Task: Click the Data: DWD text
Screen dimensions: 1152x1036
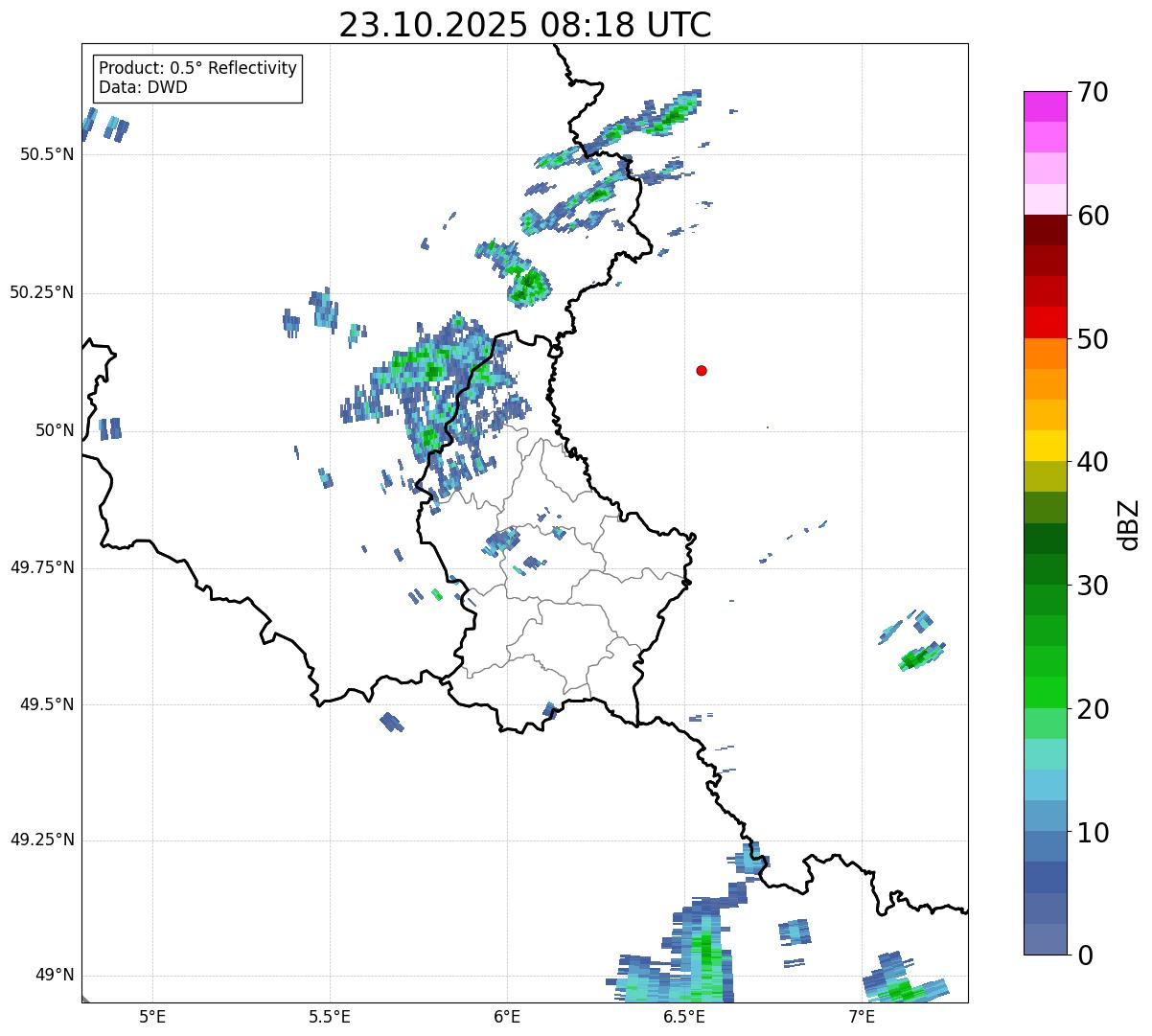Action: pos(143,87)
